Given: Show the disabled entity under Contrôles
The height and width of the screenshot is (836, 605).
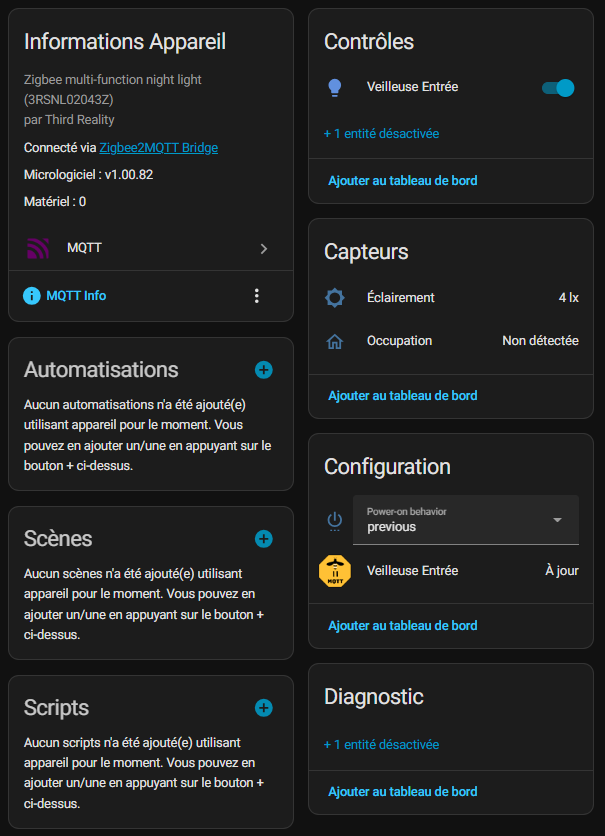Looking at the screenshot, I should point(381,133).
